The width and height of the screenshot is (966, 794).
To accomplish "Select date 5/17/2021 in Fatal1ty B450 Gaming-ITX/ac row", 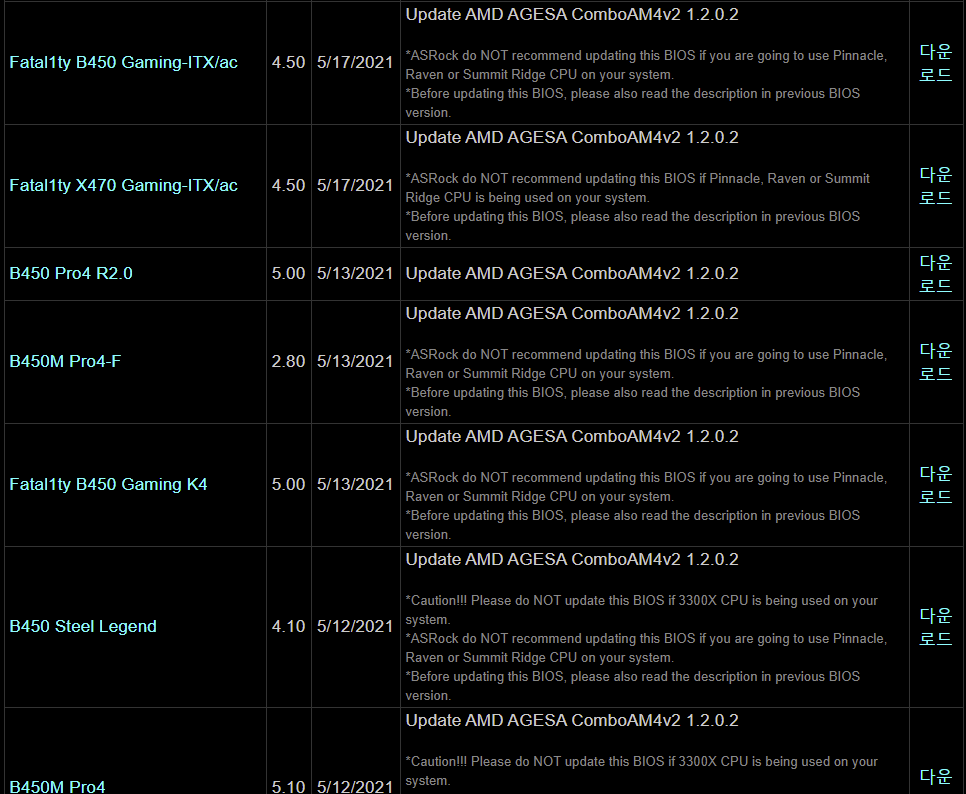I will pyautogui.click(x=355, y=62).
